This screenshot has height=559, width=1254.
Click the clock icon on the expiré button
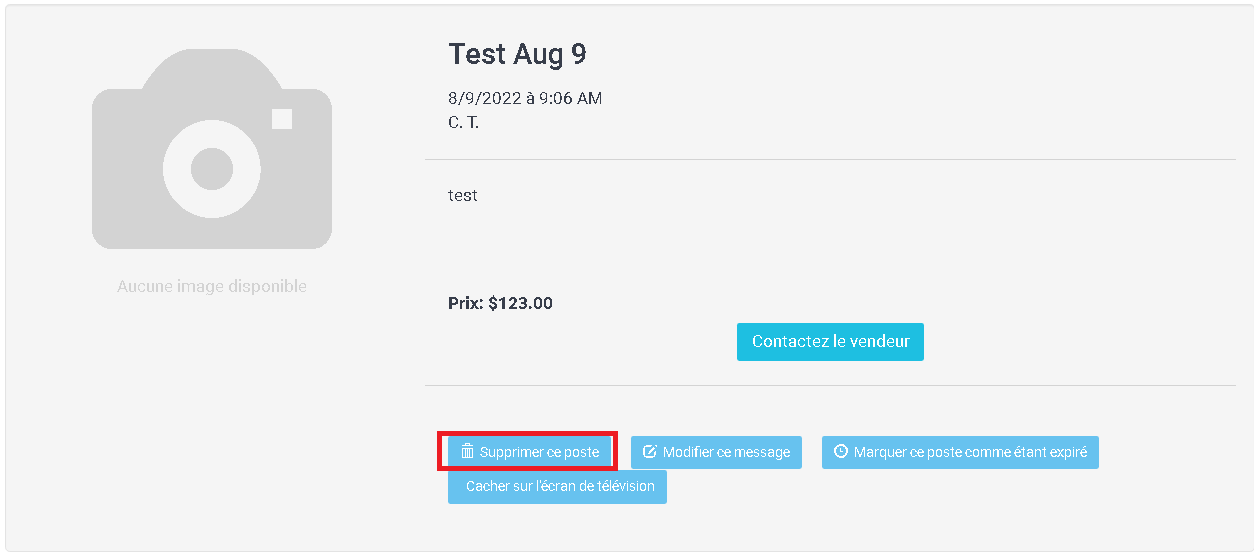(841, 452)
